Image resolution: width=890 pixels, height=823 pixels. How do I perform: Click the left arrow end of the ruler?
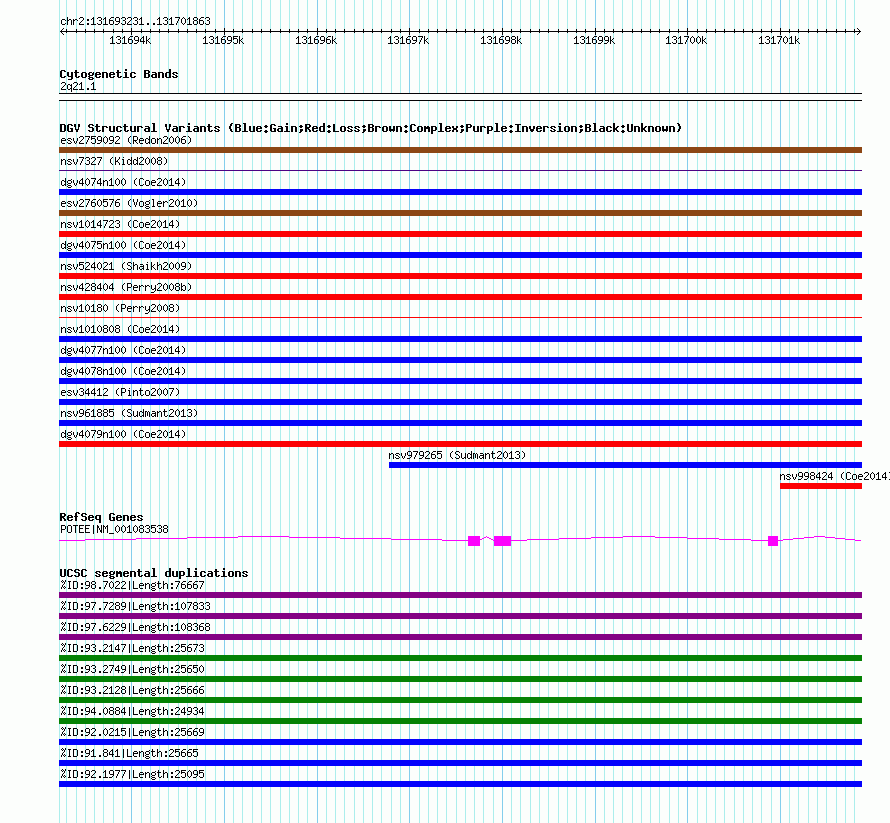(62, 32)
